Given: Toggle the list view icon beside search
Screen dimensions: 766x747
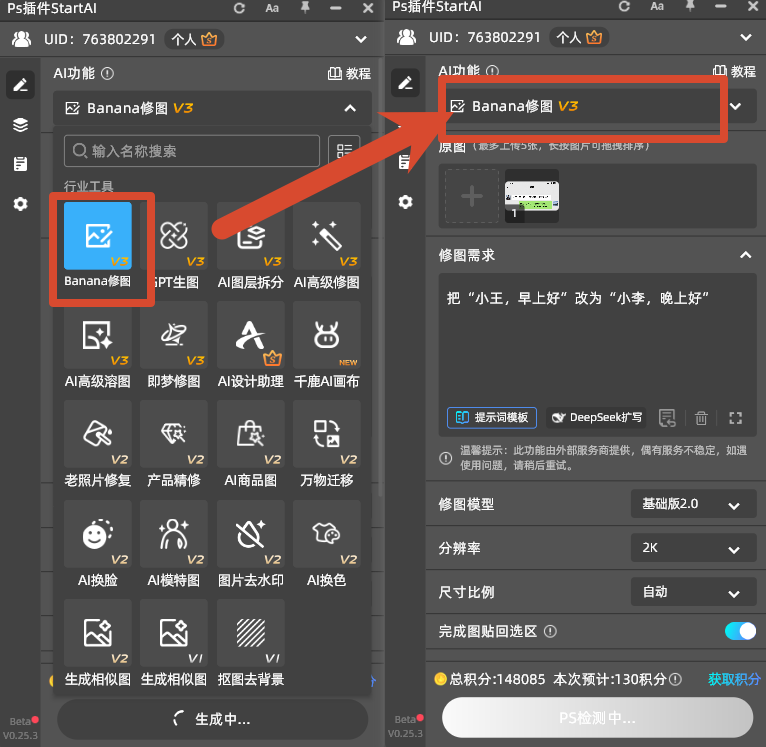Looking at the screenshot, I should point(344,151).
